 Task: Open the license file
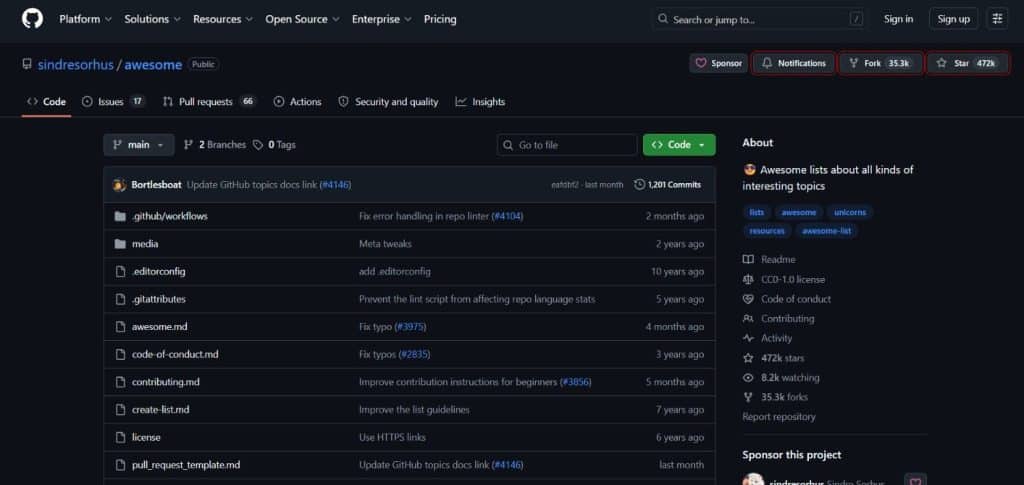click(146, 437)
